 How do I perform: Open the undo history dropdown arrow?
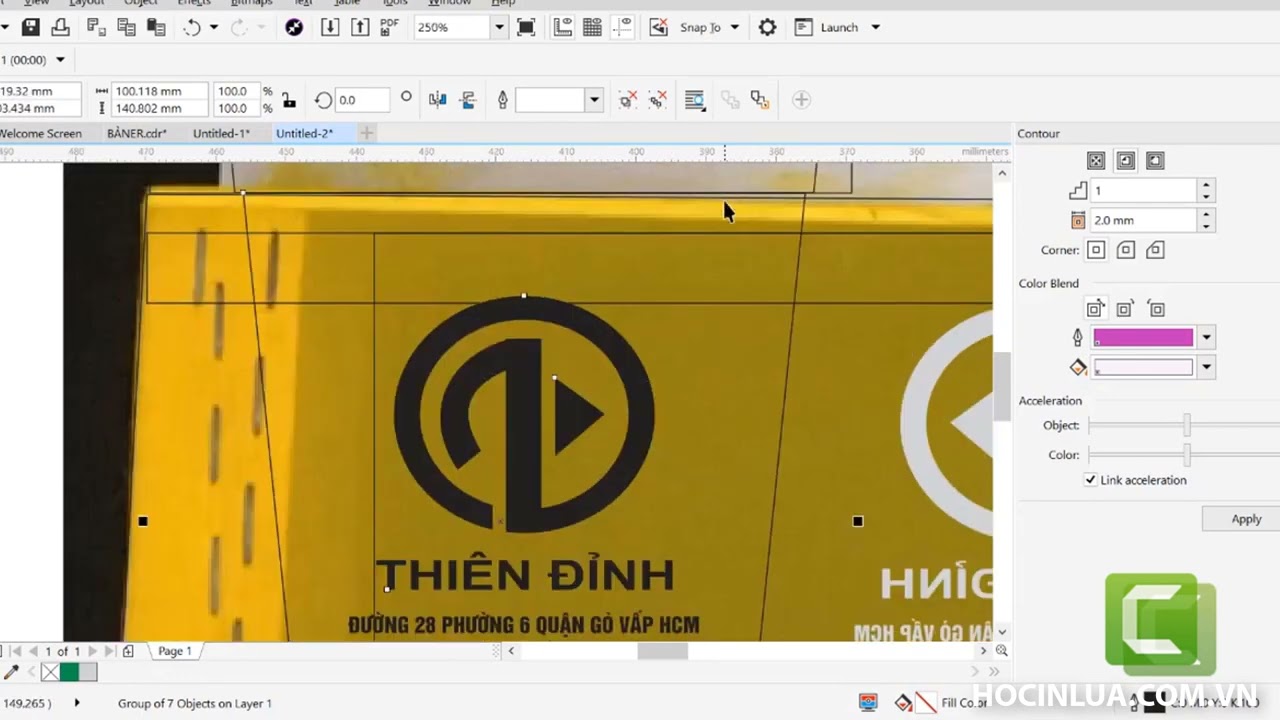213,28
